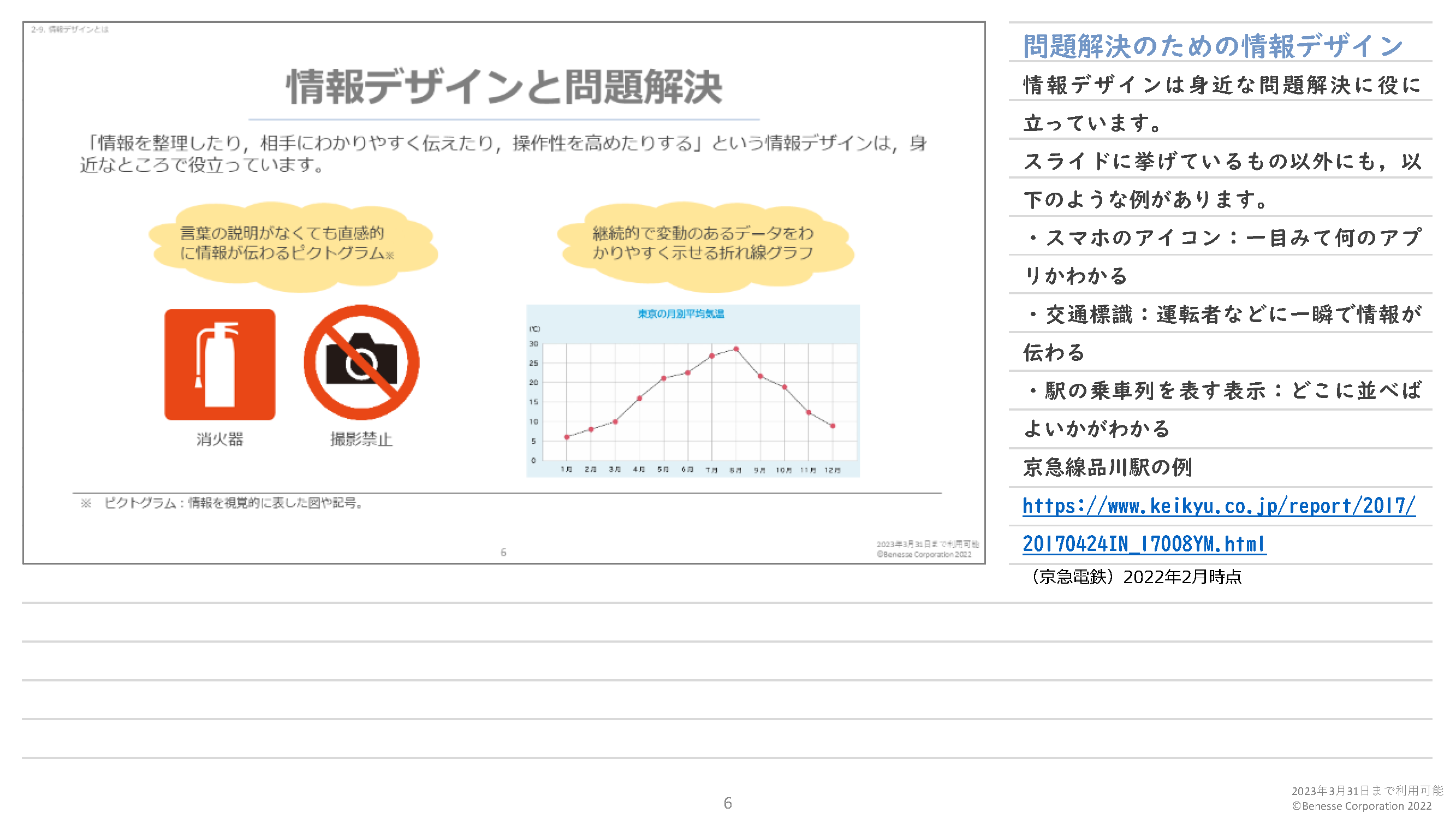Click the 京急線品川駅の例 note line
This screenshot has width=1456, height=819.
pyautogui.click(x=1108, y=467)
